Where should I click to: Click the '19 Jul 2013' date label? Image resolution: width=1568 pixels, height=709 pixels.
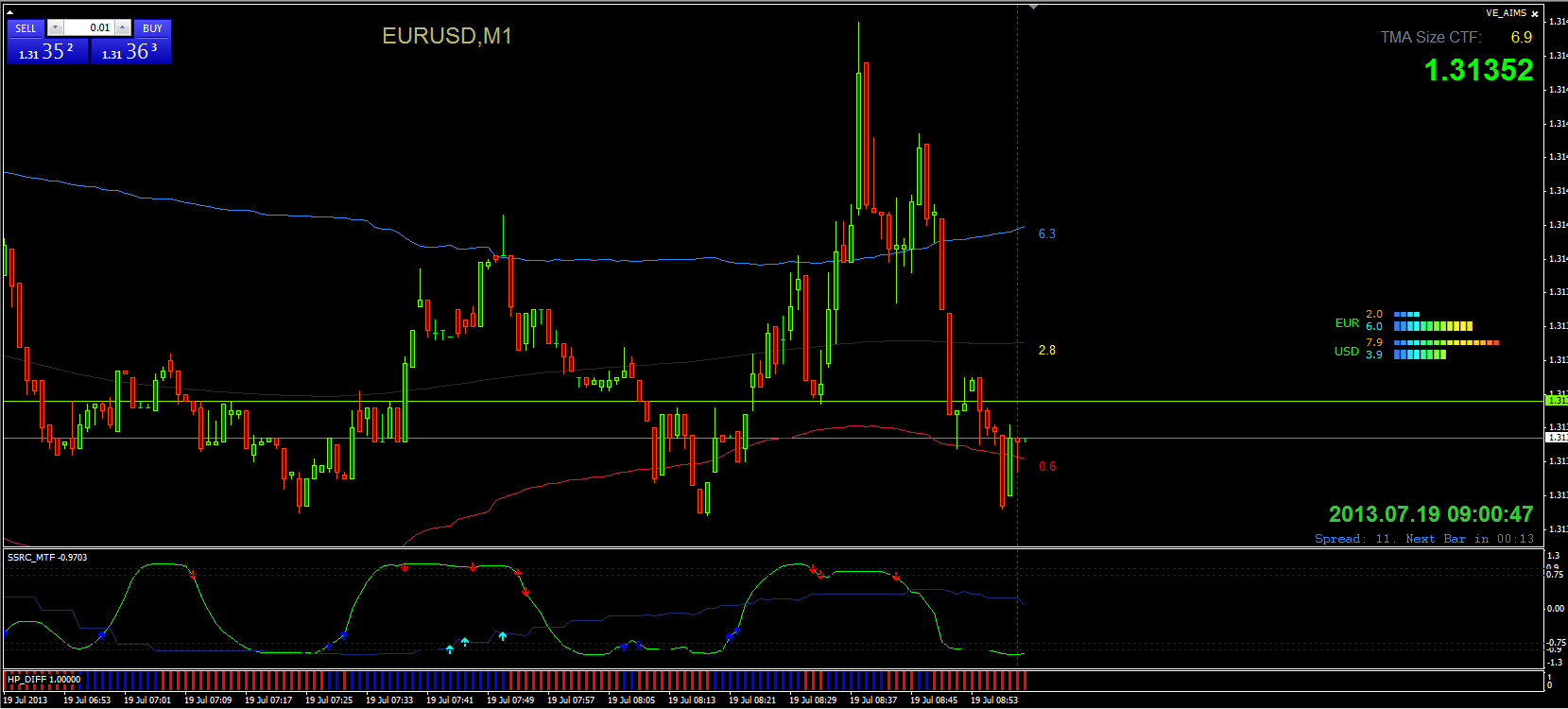[26, 700]
